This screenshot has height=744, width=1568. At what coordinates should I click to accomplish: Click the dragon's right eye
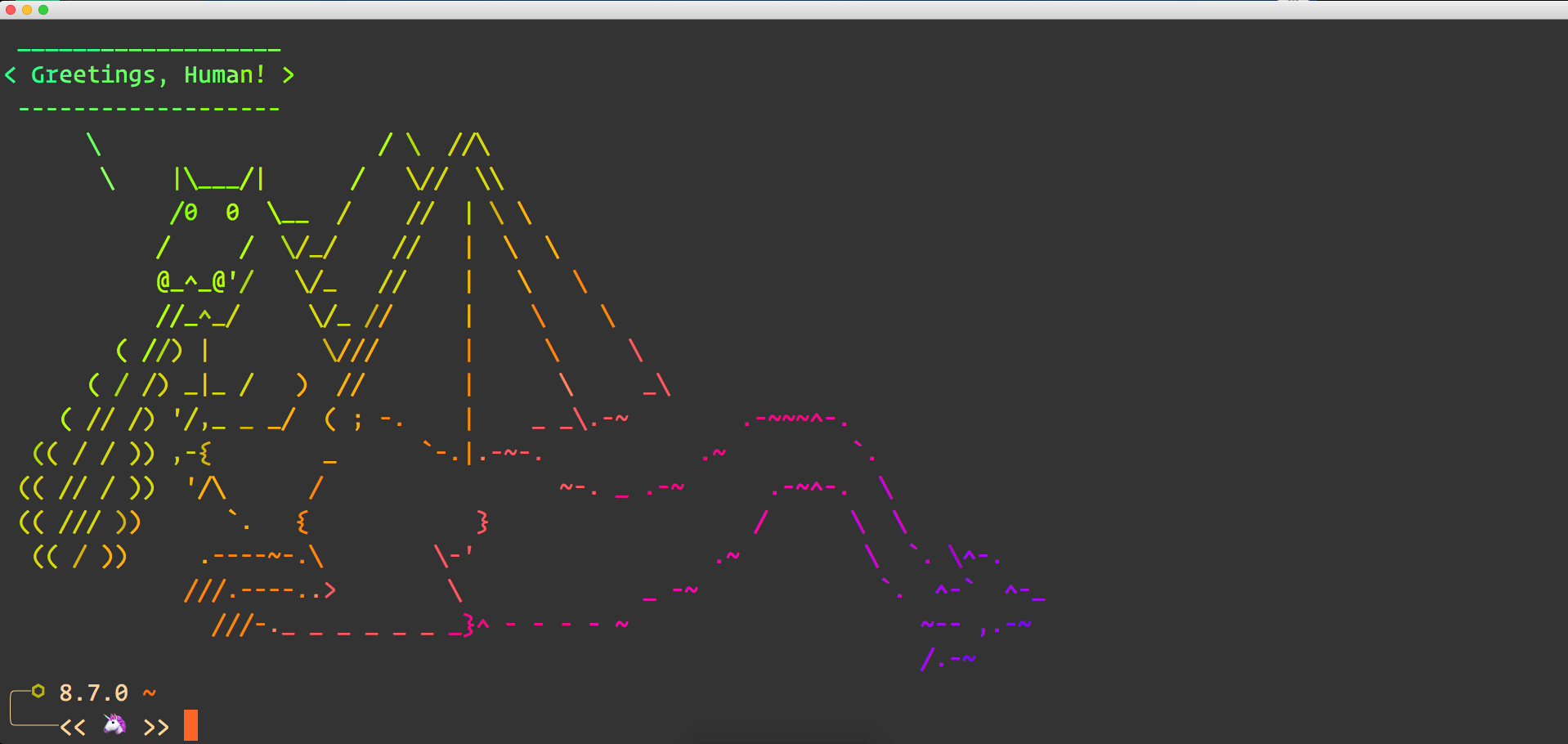pyautogui.click(x=233, y=213)
